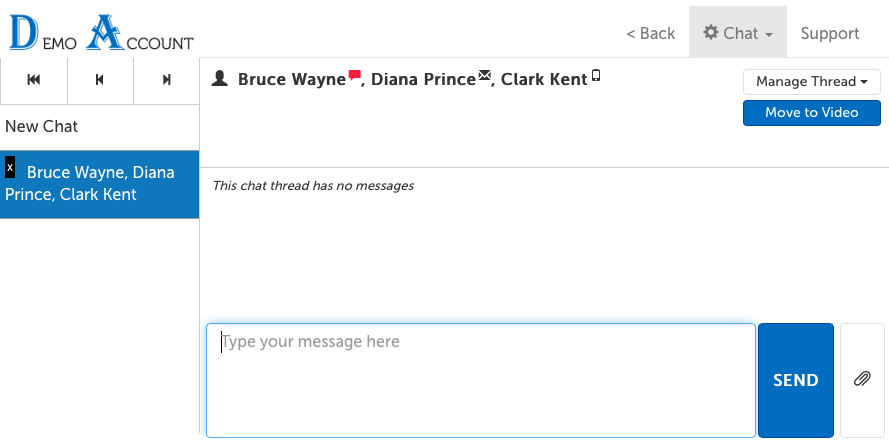Click the red chat flag beside Bruce Wayne
This screenshot has width=889, height=442.
(x=354, y=75)
